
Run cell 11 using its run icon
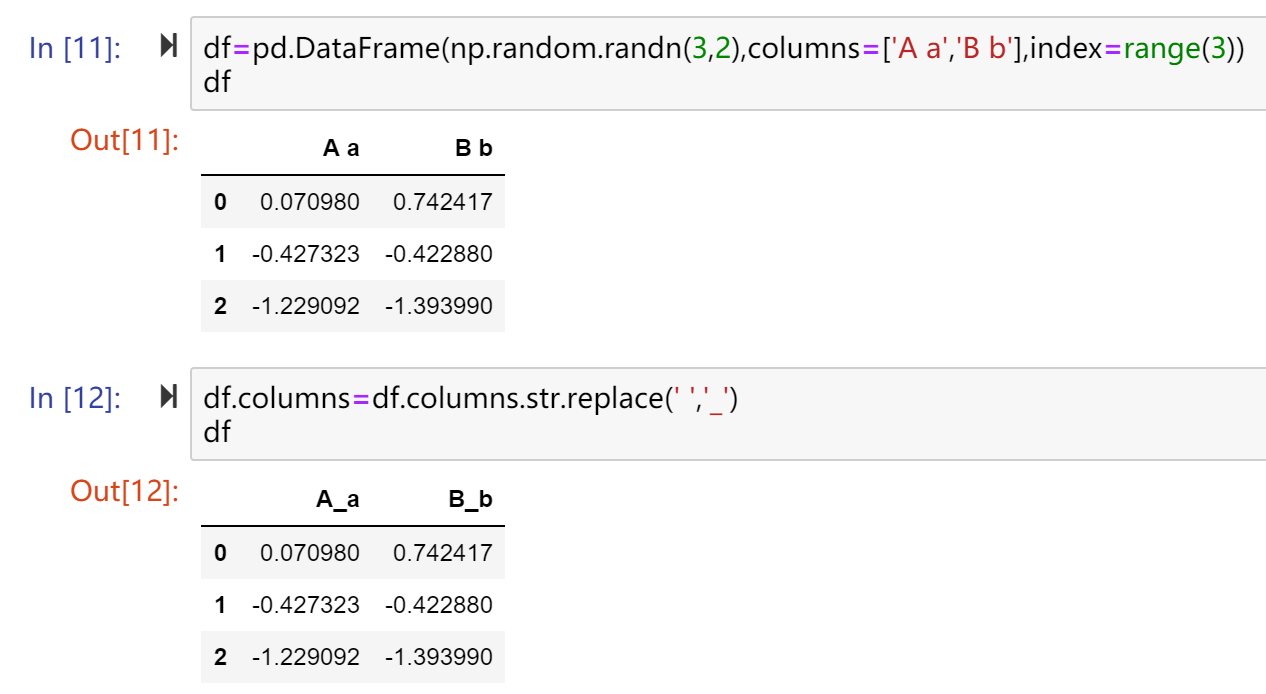click(x=168, y=46)
